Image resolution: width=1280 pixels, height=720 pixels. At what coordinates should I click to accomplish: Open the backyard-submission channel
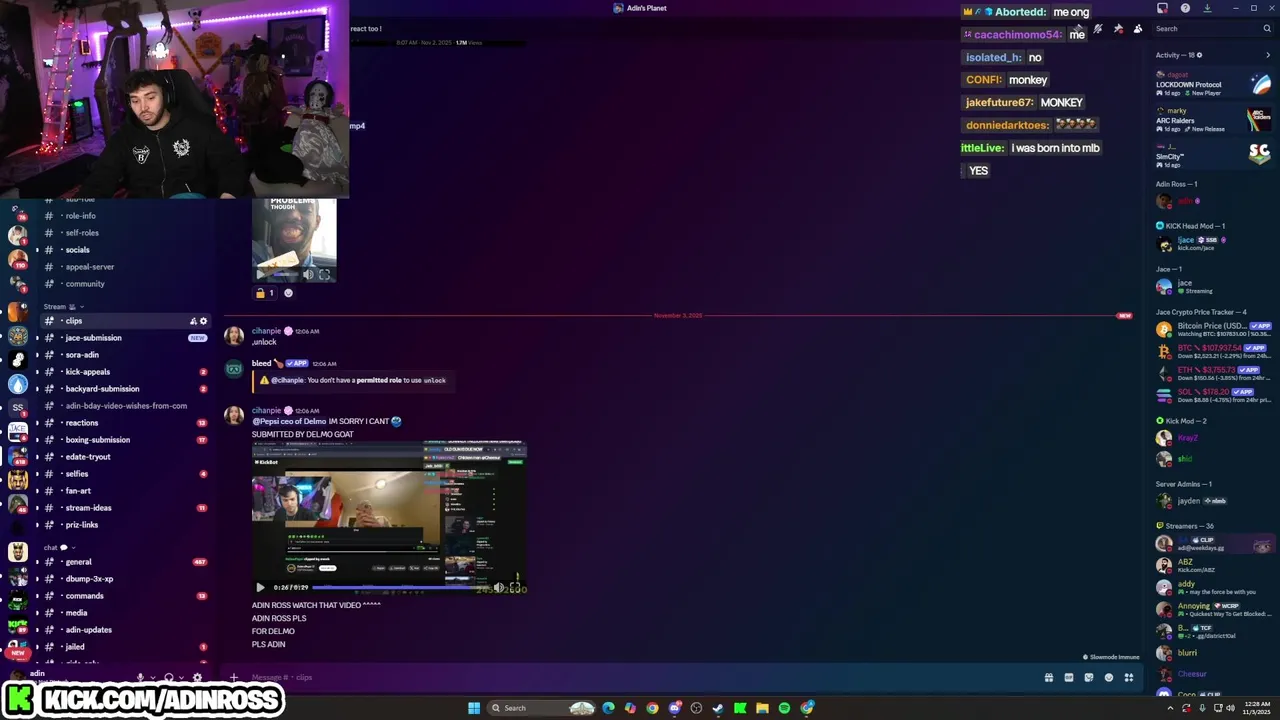tap(124, 389)
